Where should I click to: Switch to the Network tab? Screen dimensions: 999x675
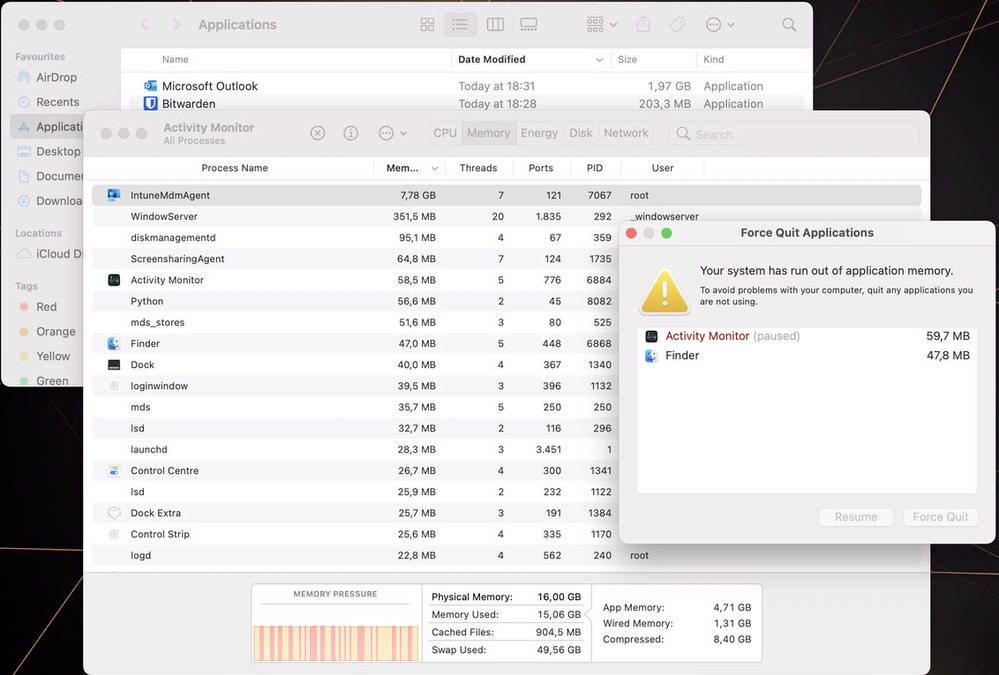click(x=626, y=133)
